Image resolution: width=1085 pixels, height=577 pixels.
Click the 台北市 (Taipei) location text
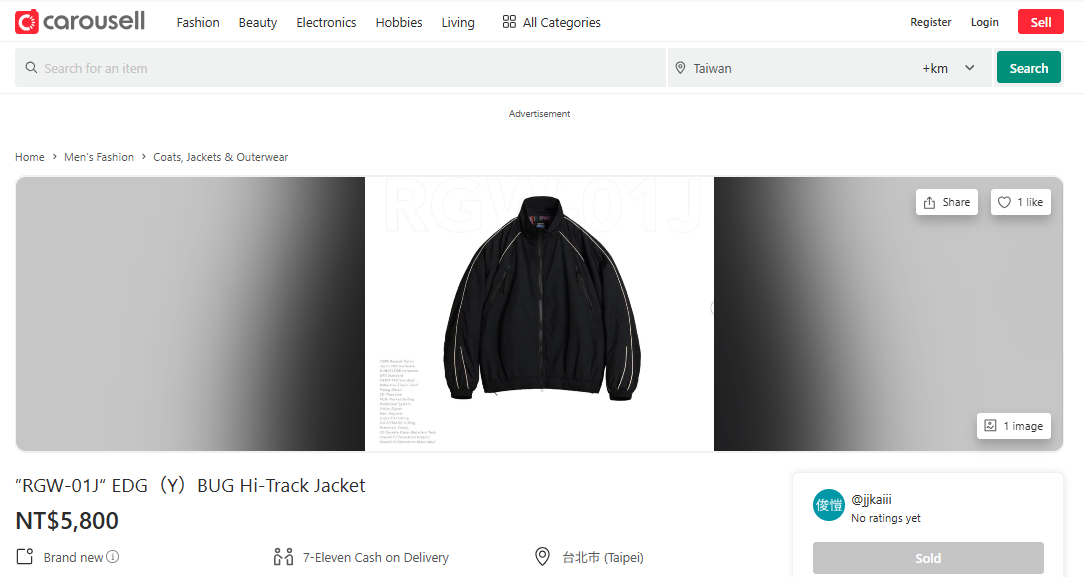603,558
